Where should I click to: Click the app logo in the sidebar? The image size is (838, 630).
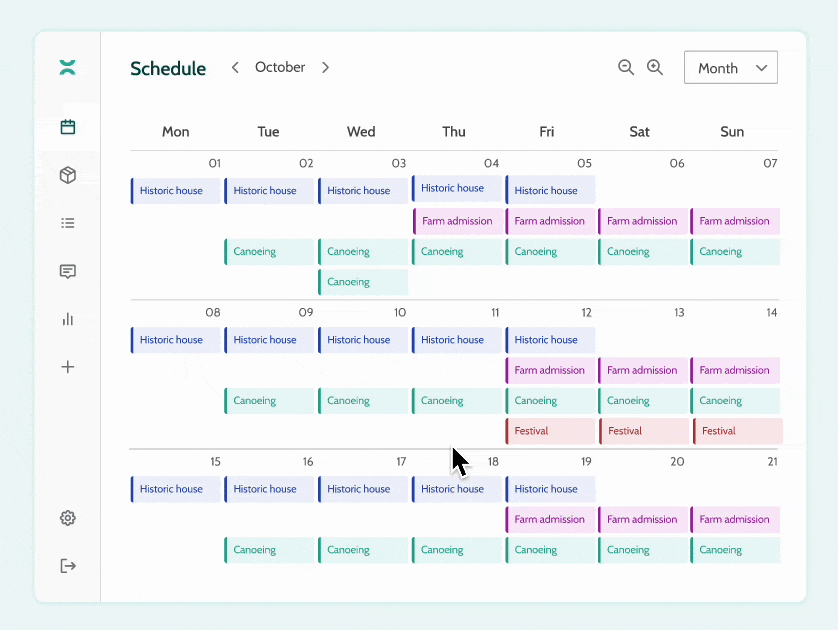pyautogui.click(x=67, y=68)
